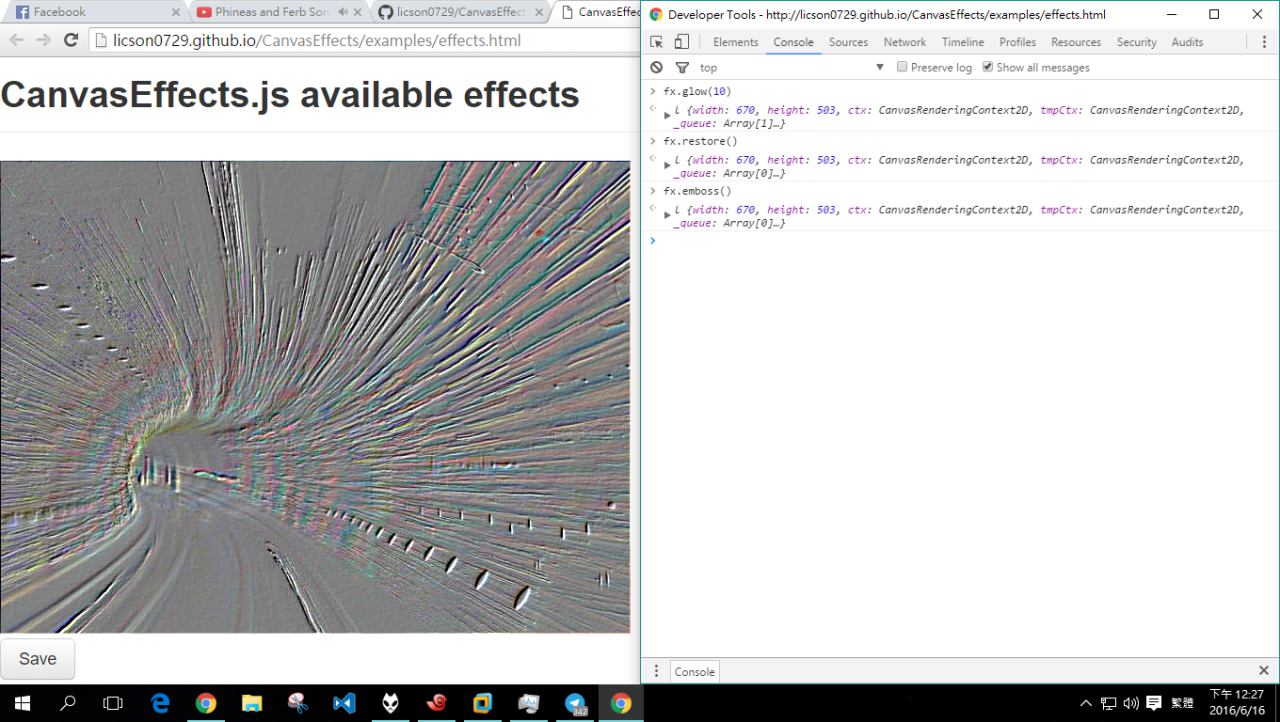Image resolution: width=1280 pixels, height=722 pixels.
Task: Switch to the Elements tab in DevTools
Action: 735,42
